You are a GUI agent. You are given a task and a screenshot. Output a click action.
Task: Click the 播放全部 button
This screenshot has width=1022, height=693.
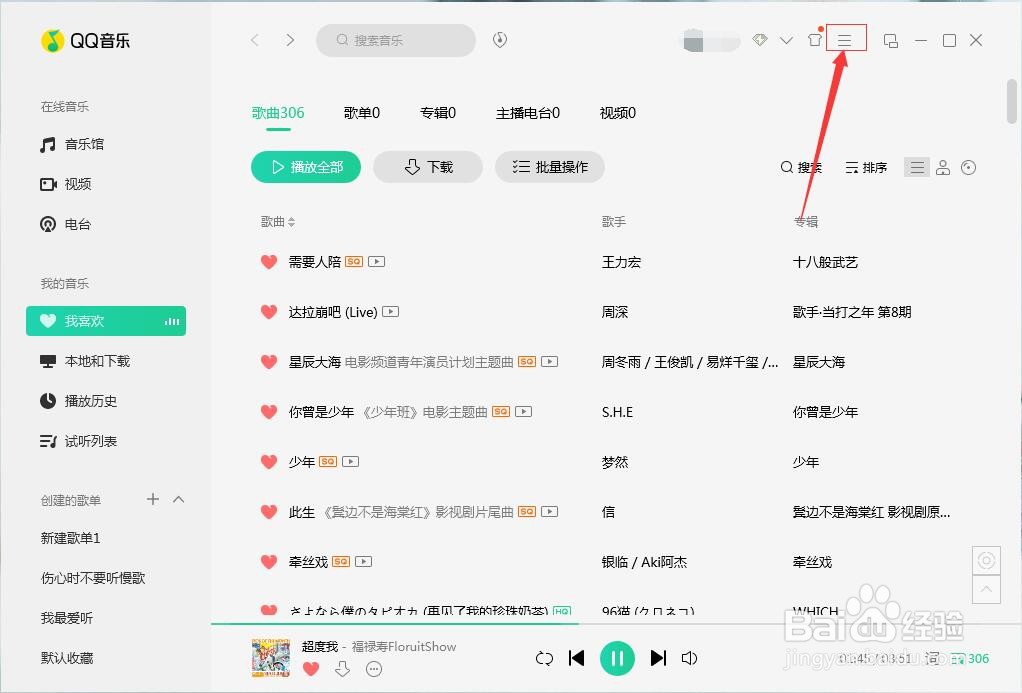[x=305, y=167]
